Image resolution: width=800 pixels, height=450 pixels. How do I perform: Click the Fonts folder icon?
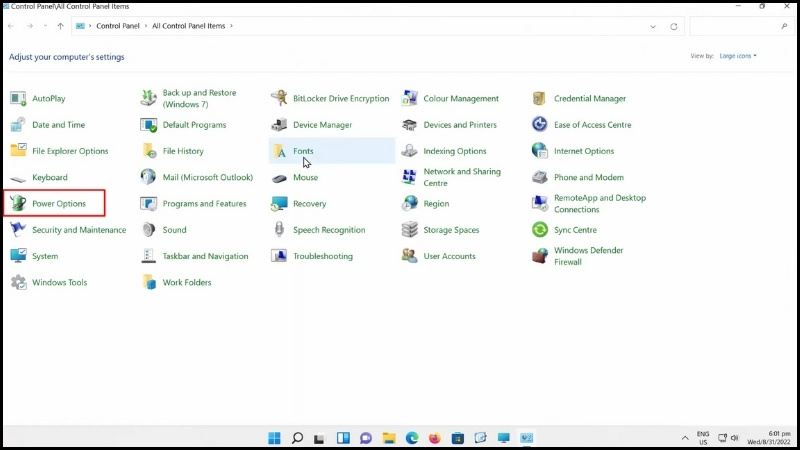point(279,151)
